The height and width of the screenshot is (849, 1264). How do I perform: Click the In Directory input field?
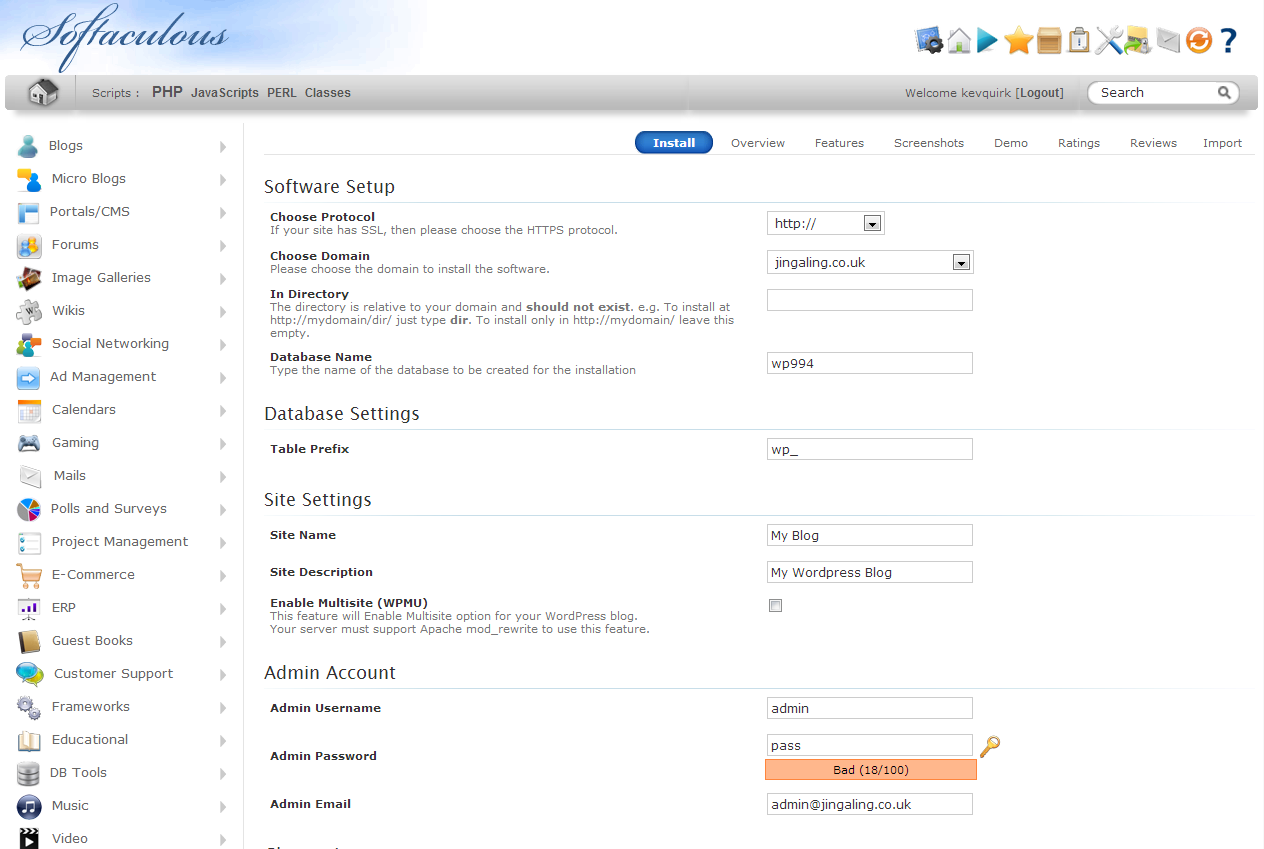[x=869, y=300]
